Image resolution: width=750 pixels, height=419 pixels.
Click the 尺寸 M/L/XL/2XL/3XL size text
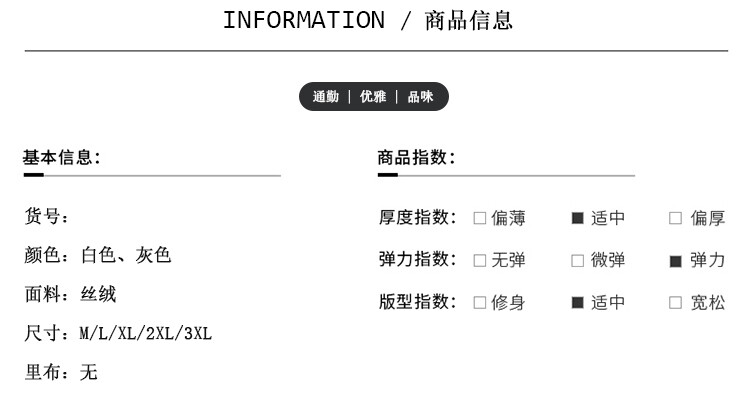tap(118, 334)
